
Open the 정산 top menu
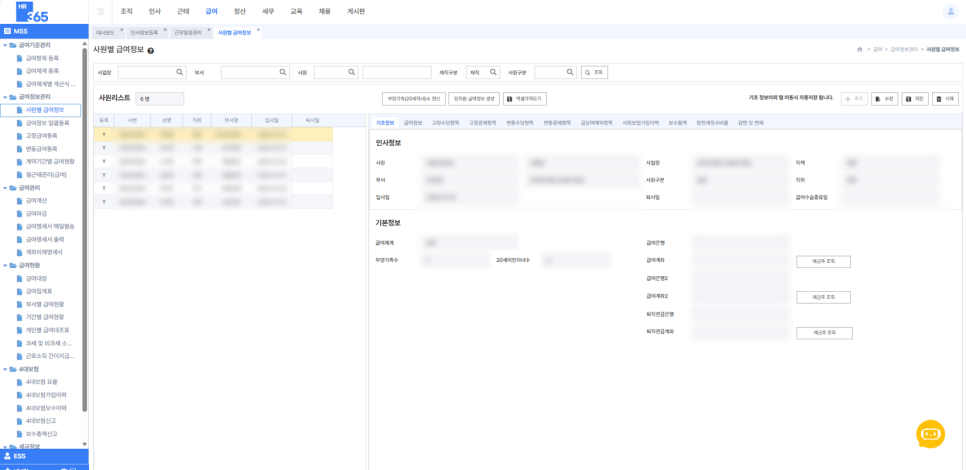[240, 12]
